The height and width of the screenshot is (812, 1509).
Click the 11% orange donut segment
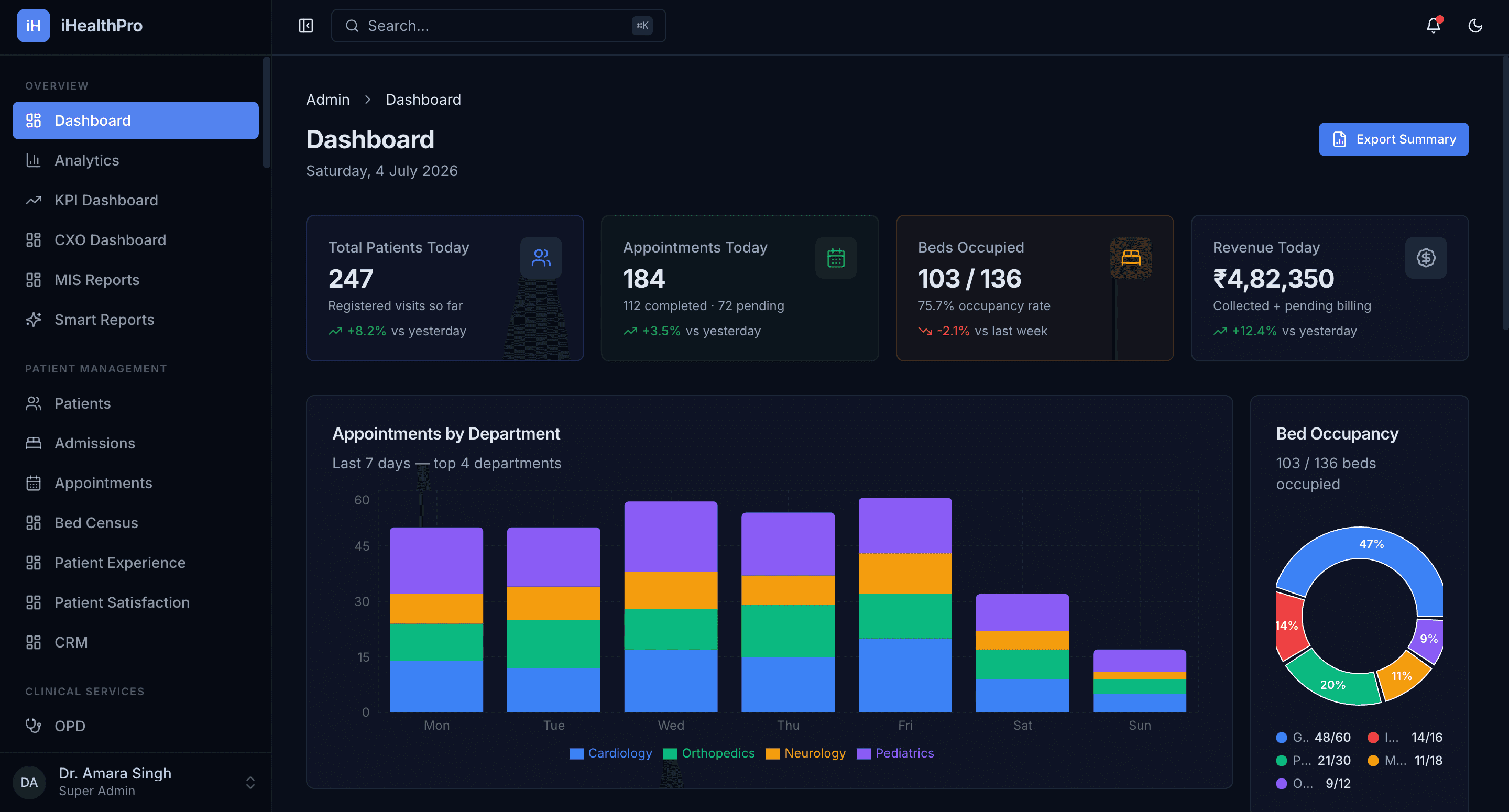(x=1401, y=676)
